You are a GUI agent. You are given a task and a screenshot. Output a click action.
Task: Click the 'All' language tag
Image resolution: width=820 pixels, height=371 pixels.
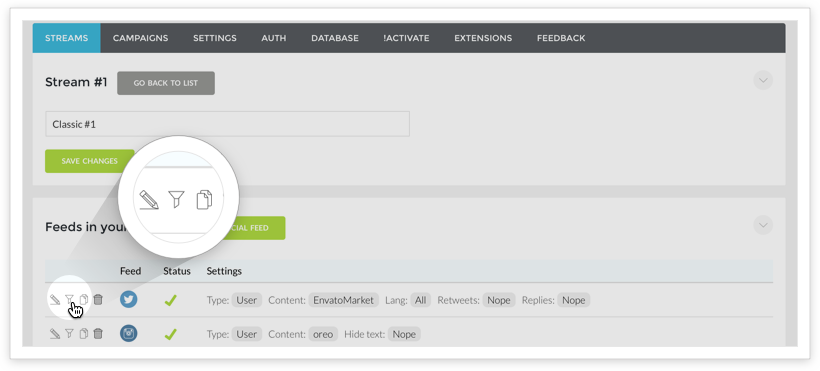click(420, 300)
